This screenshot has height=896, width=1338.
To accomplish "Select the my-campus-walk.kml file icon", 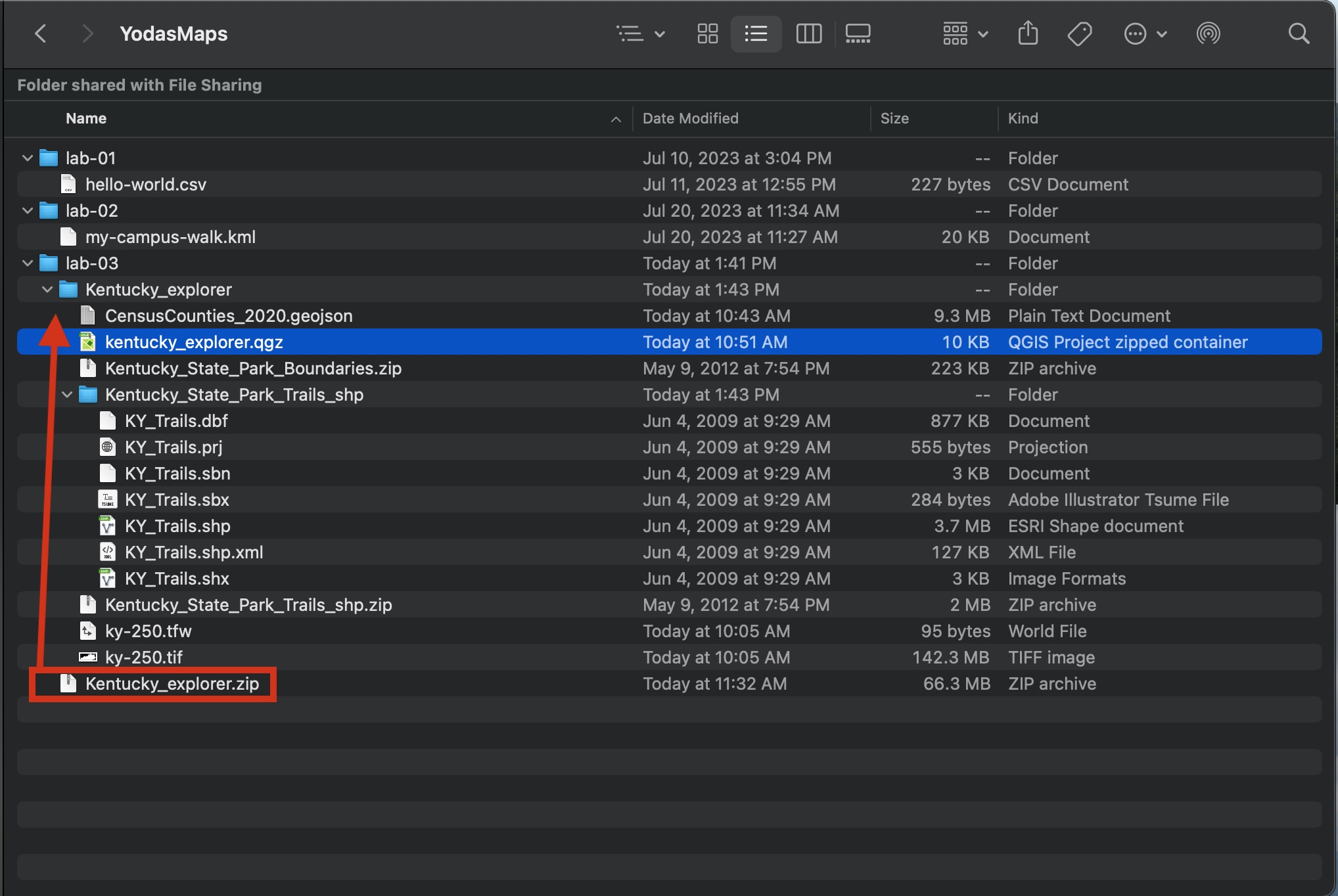I will (68, 237).
